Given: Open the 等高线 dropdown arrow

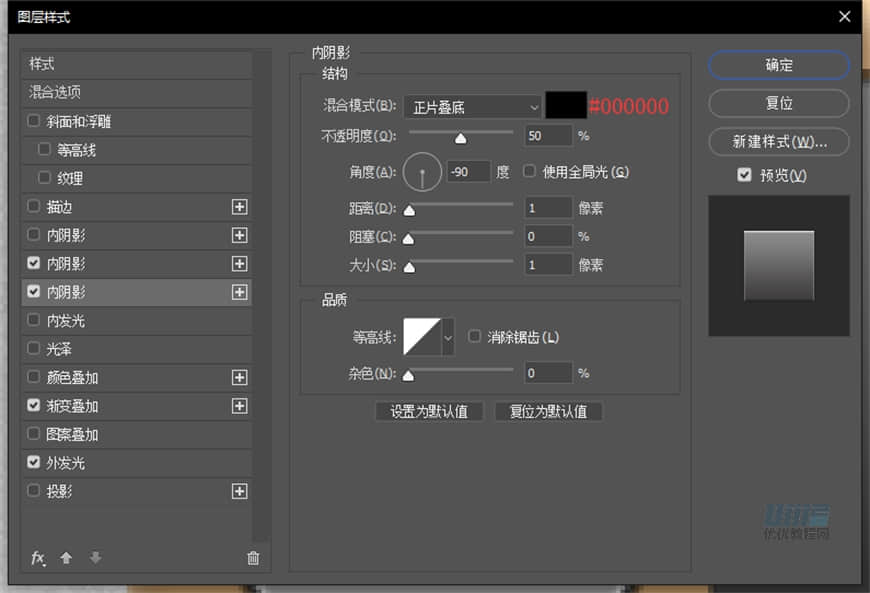Looking at the screenshot, I should (x=447, y=337).
